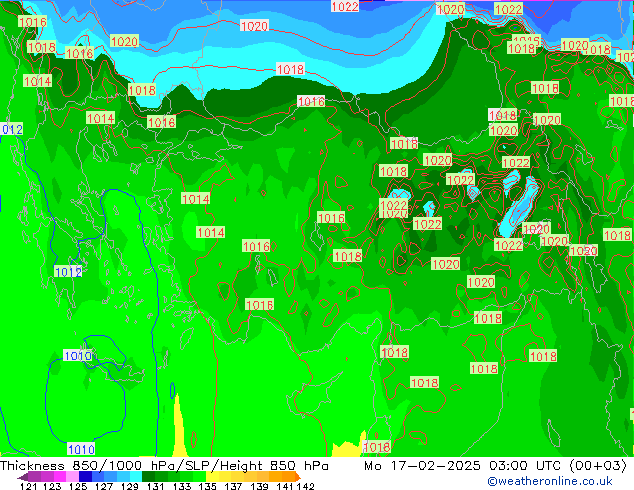Image resolution: width=634 pixels, height=490 pixels.
Task: Click the date 'Mo 17-02-2025'
Action: pyautogui.click(x=422, y=466)
